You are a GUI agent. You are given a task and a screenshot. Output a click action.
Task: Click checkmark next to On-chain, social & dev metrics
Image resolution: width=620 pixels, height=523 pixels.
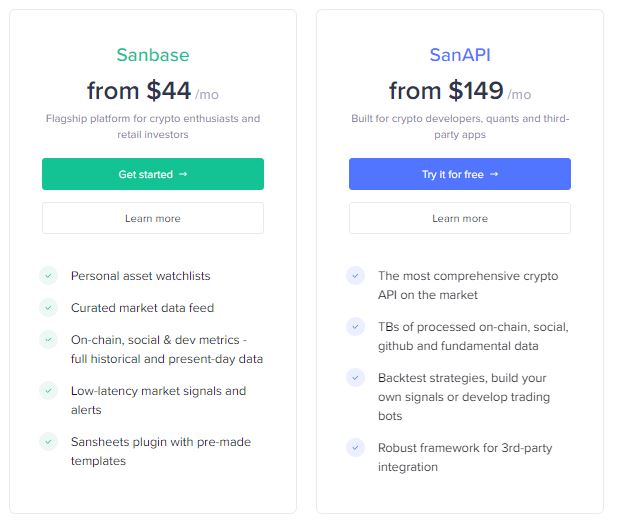[x=49, y=340]
